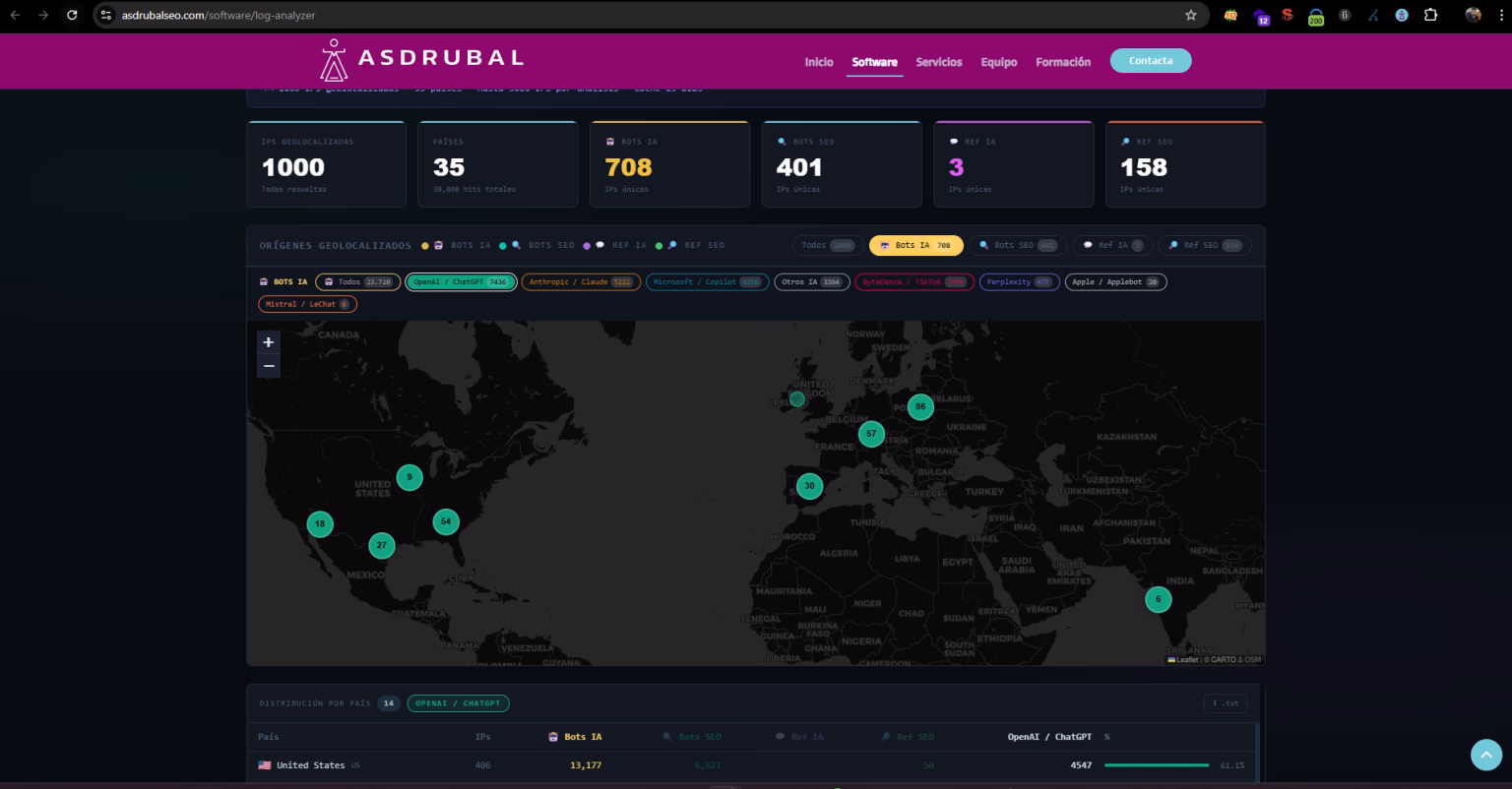
Task: Zoom in on the map with the plus control
Action: [x=269, y=341]
